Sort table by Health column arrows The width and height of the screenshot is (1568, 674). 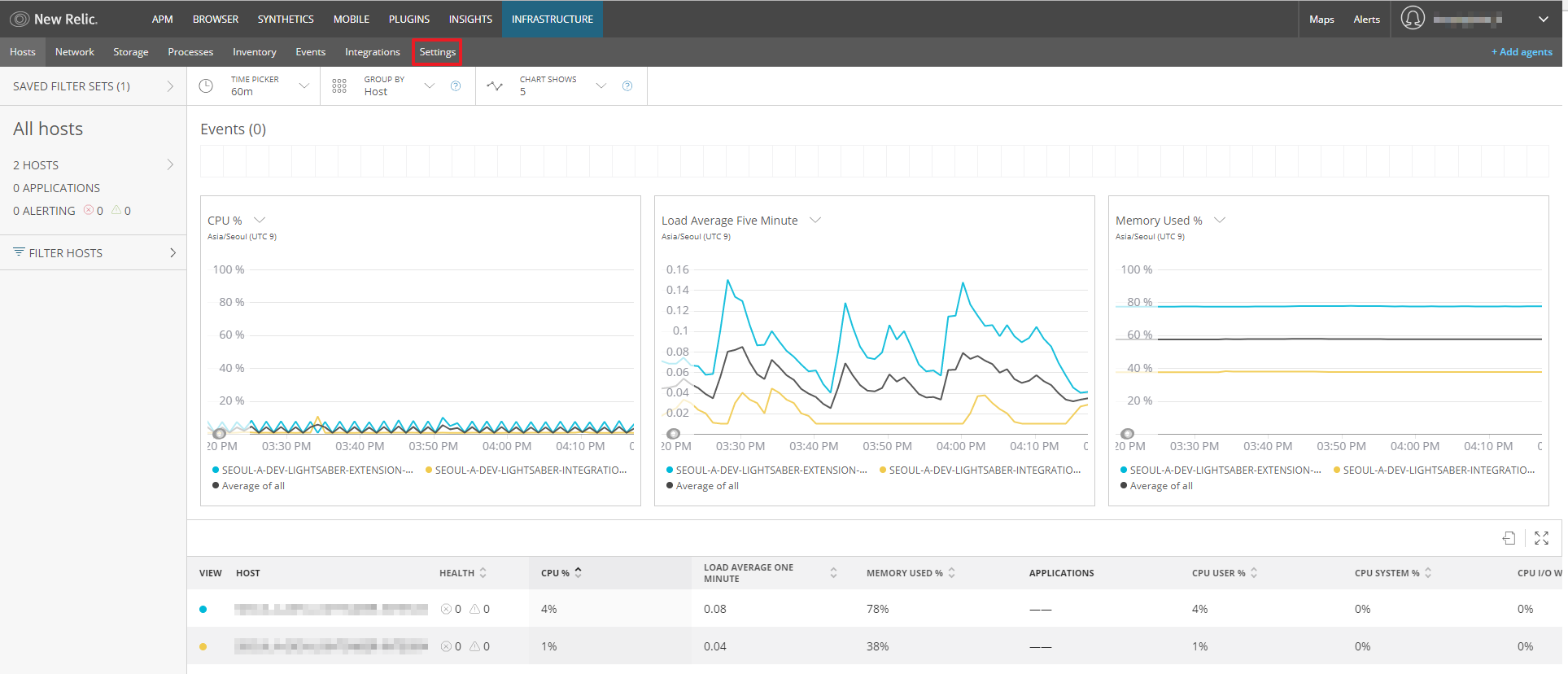483,573
